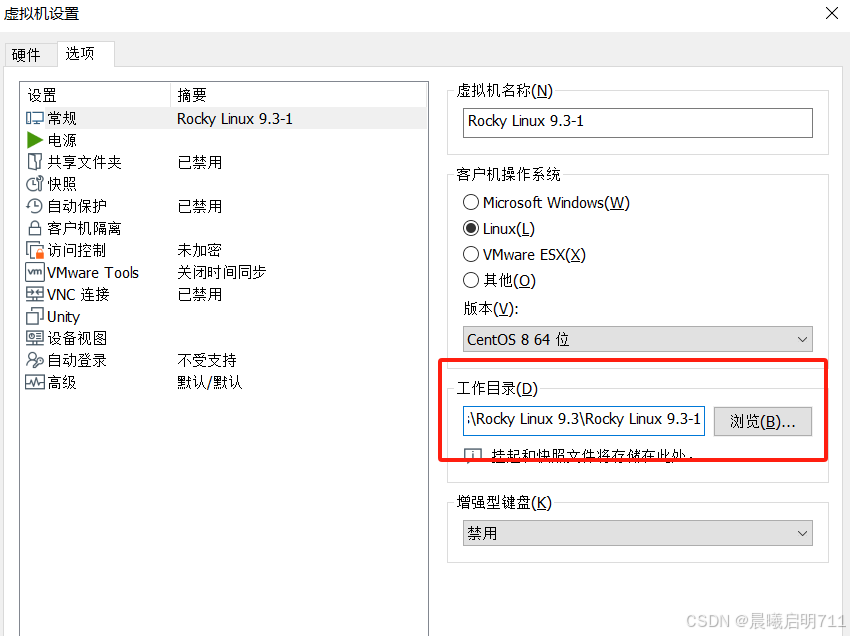850x636 pixels.
Task: Click the 快照 snapshot clock icon
Action: (35, 184)
